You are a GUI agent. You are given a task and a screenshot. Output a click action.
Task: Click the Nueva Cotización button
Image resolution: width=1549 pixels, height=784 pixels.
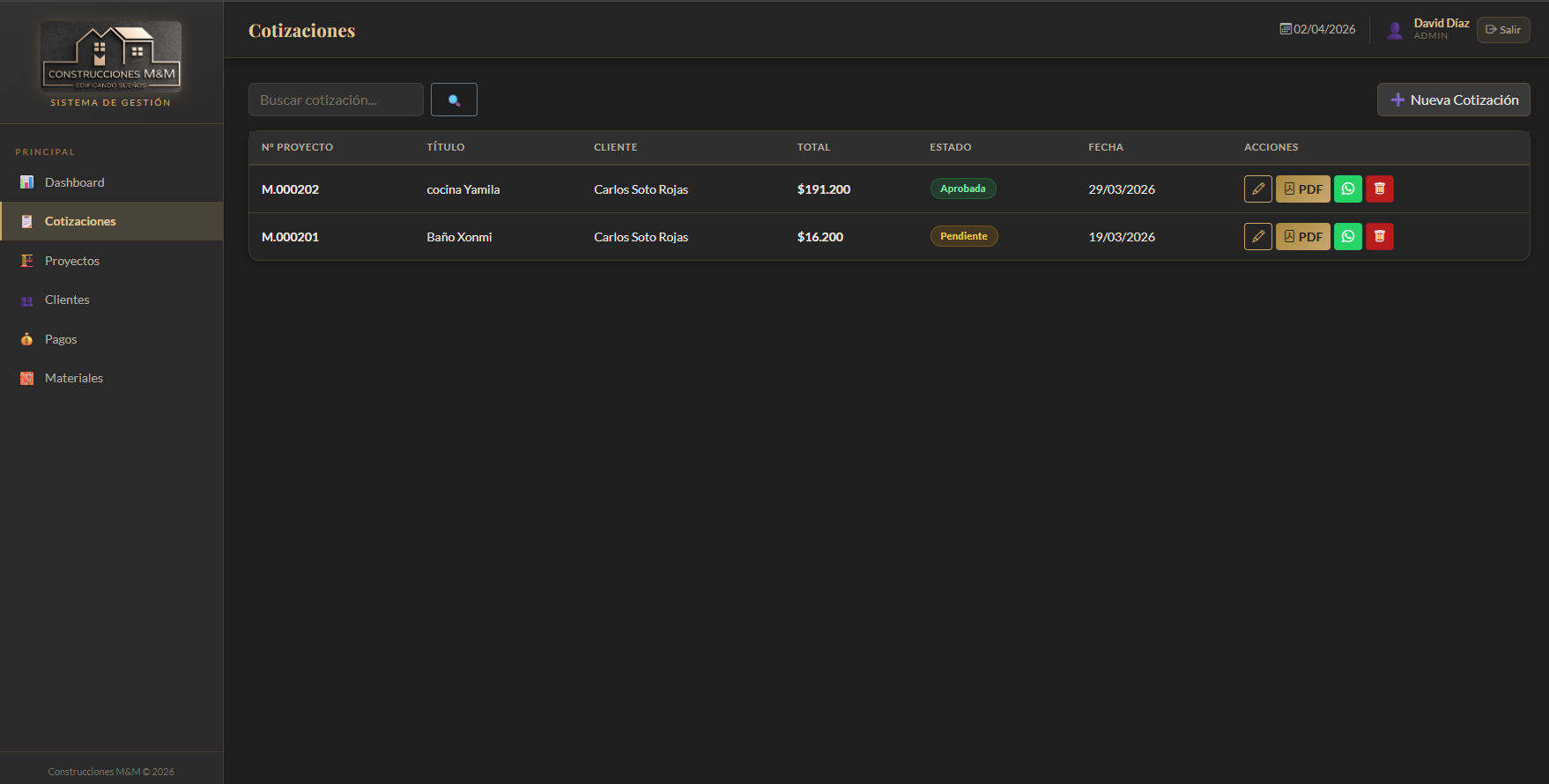click(1453, 100)
